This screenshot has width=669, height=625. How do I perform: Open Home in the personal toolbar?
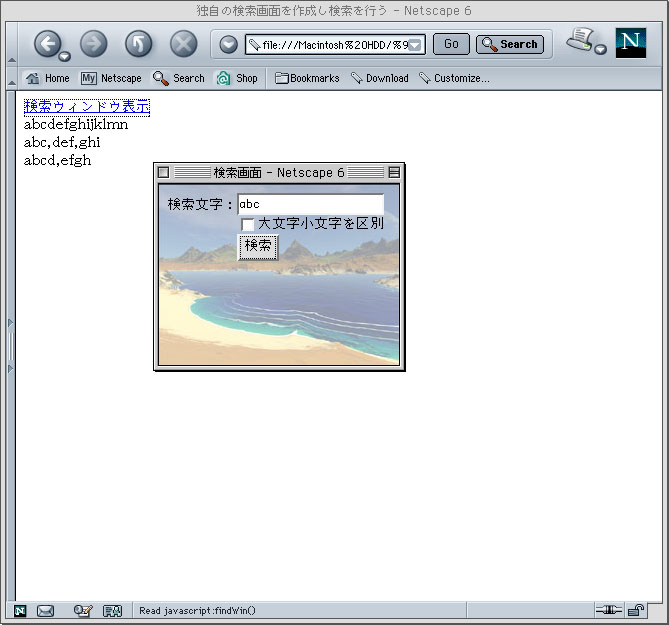[x=47, y=78]
